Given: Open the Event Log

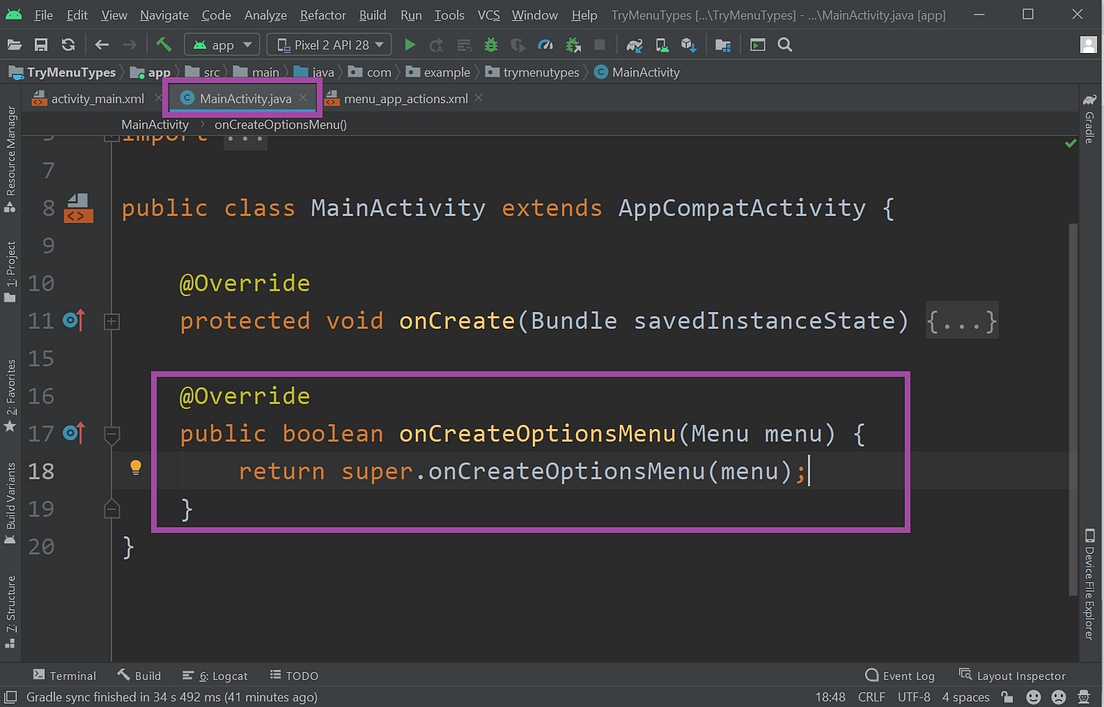Looking at the screenshot, I should point(899,675).
